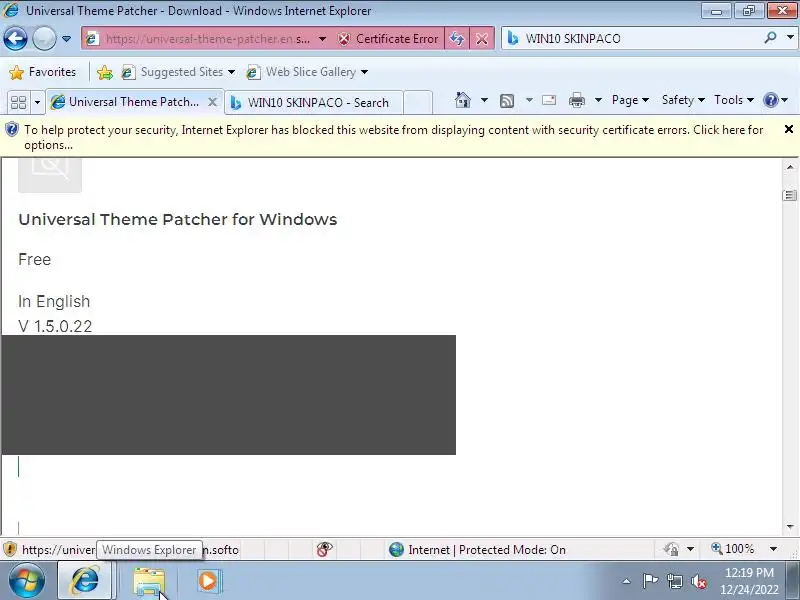Viewport: 800px width, 600px height.
Task: Stop loading with the red X icon
Action: pyautogui.click(x=482, y=39)
